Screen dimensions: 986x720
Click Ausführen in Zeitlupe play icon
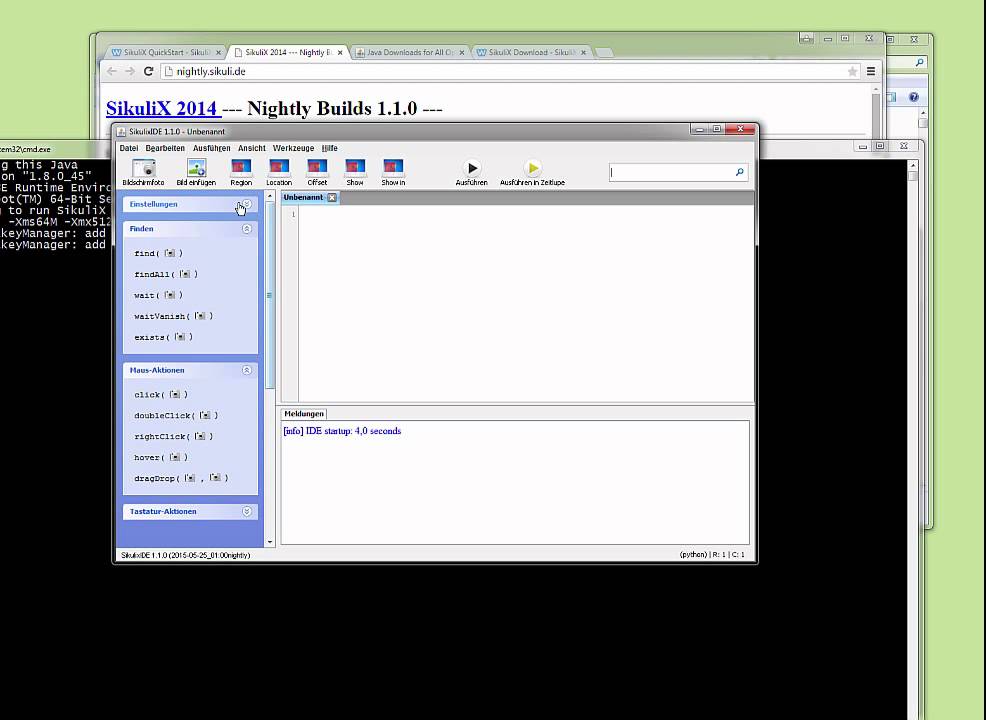pos(533,168)
